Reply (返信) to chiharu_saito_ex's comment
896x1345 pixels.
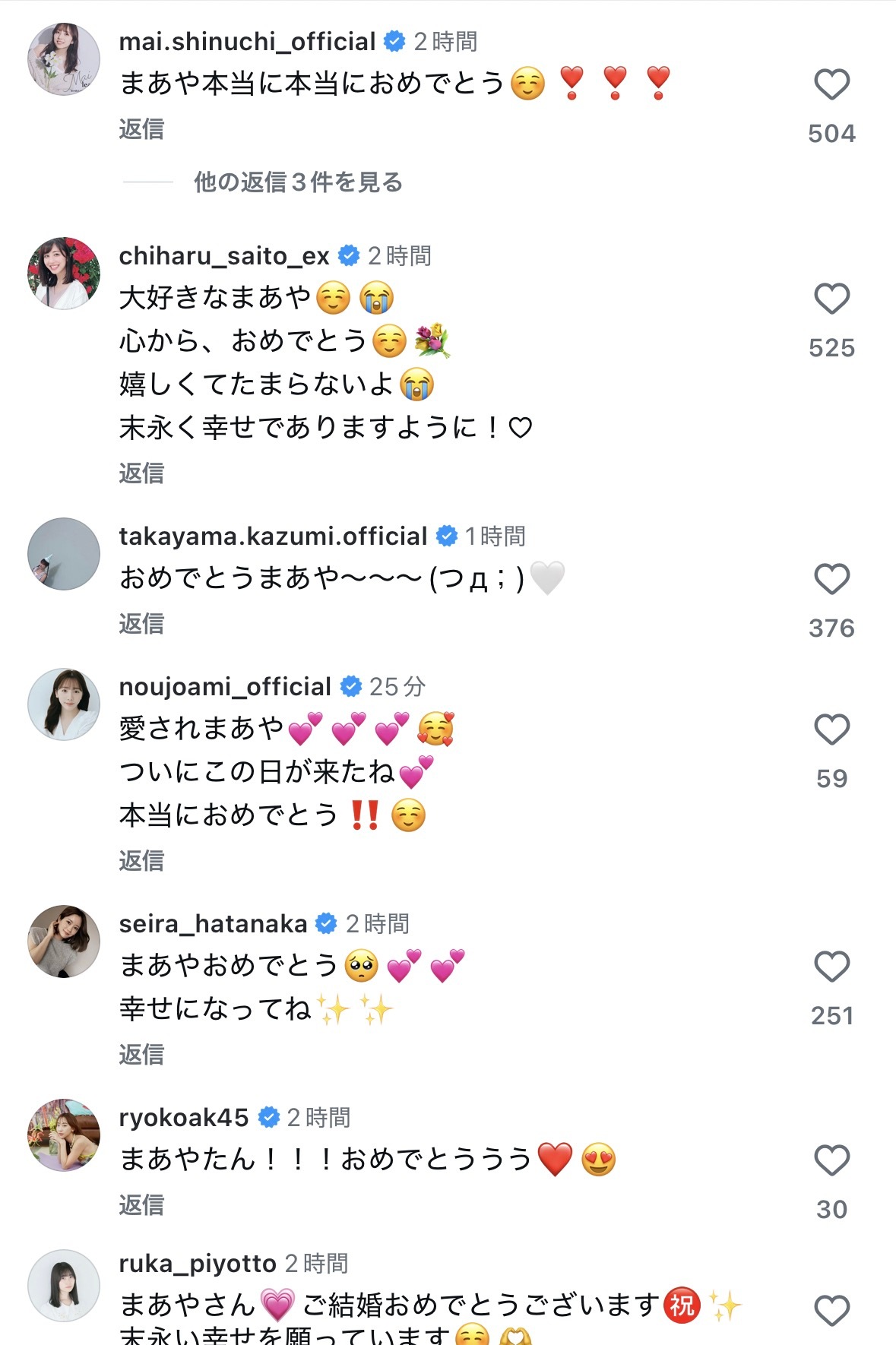pyautogui.click(x=141, y=473)
